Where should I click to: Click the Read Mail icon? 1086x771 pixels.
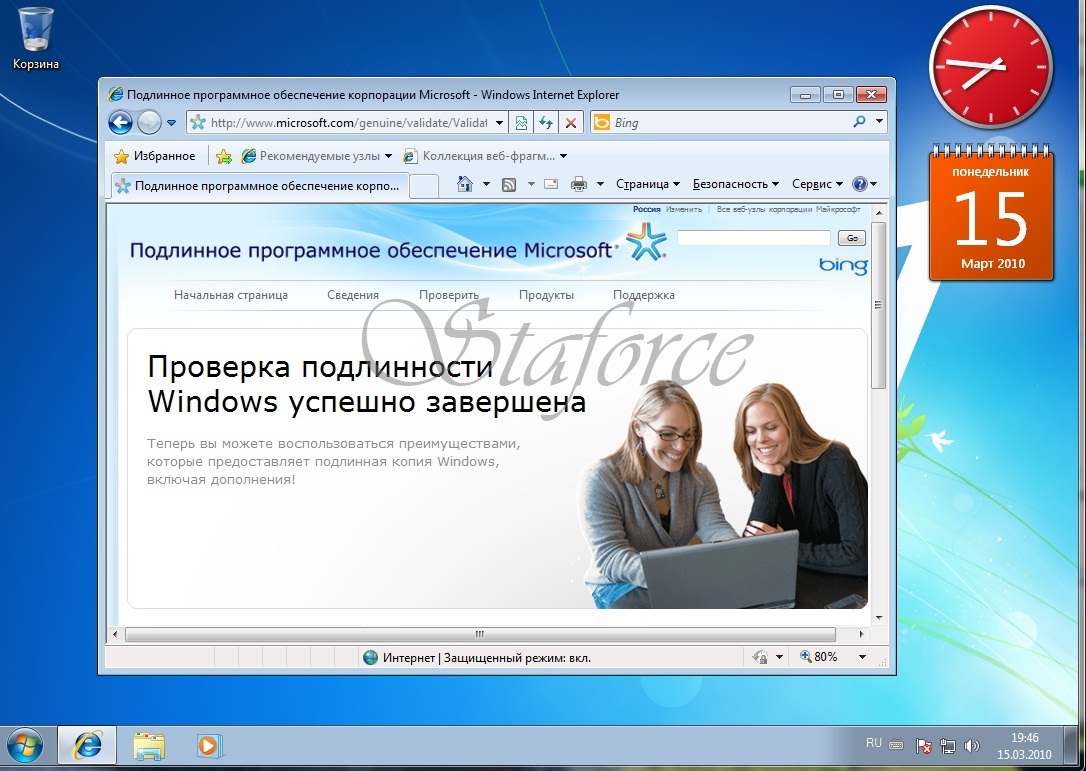(x=551, y=183)
